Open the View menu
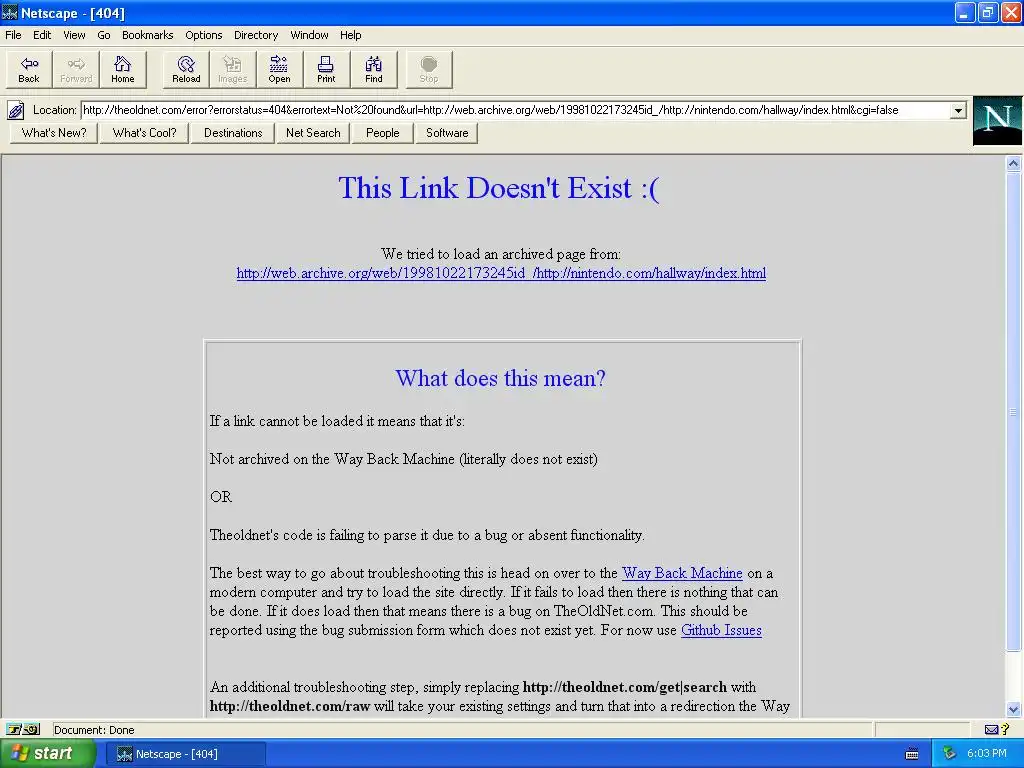Image resolution: width=1024 pixels, height=768 pixels. [x=74, y=35]
